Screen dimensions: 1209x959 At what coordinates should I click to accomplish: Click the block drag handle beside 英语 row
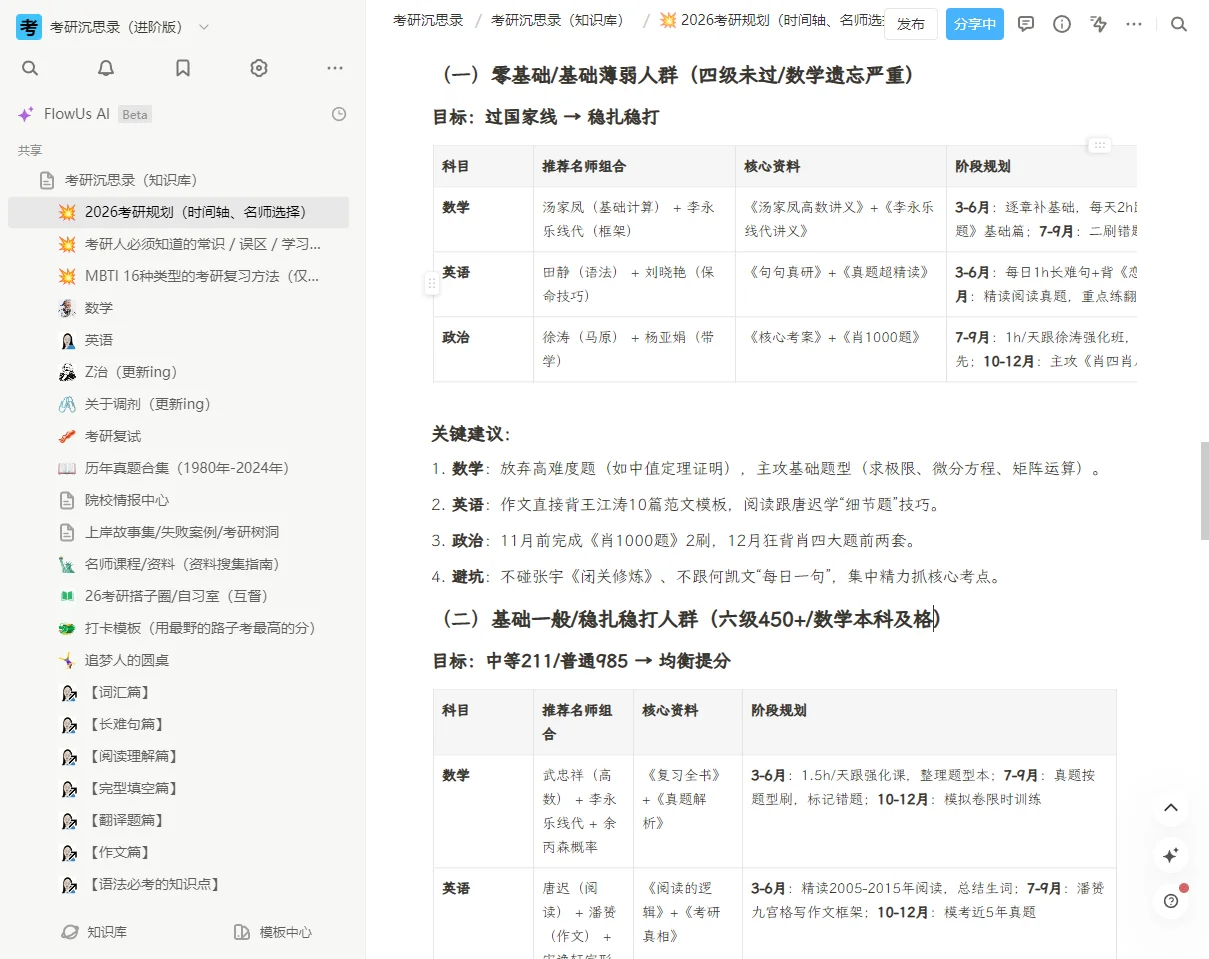coord(432,284)
